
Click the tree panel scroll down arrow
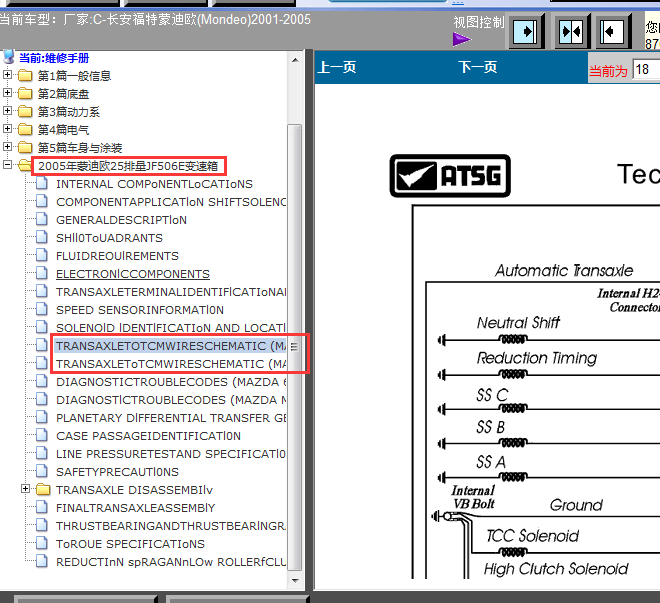click(295, 581)
